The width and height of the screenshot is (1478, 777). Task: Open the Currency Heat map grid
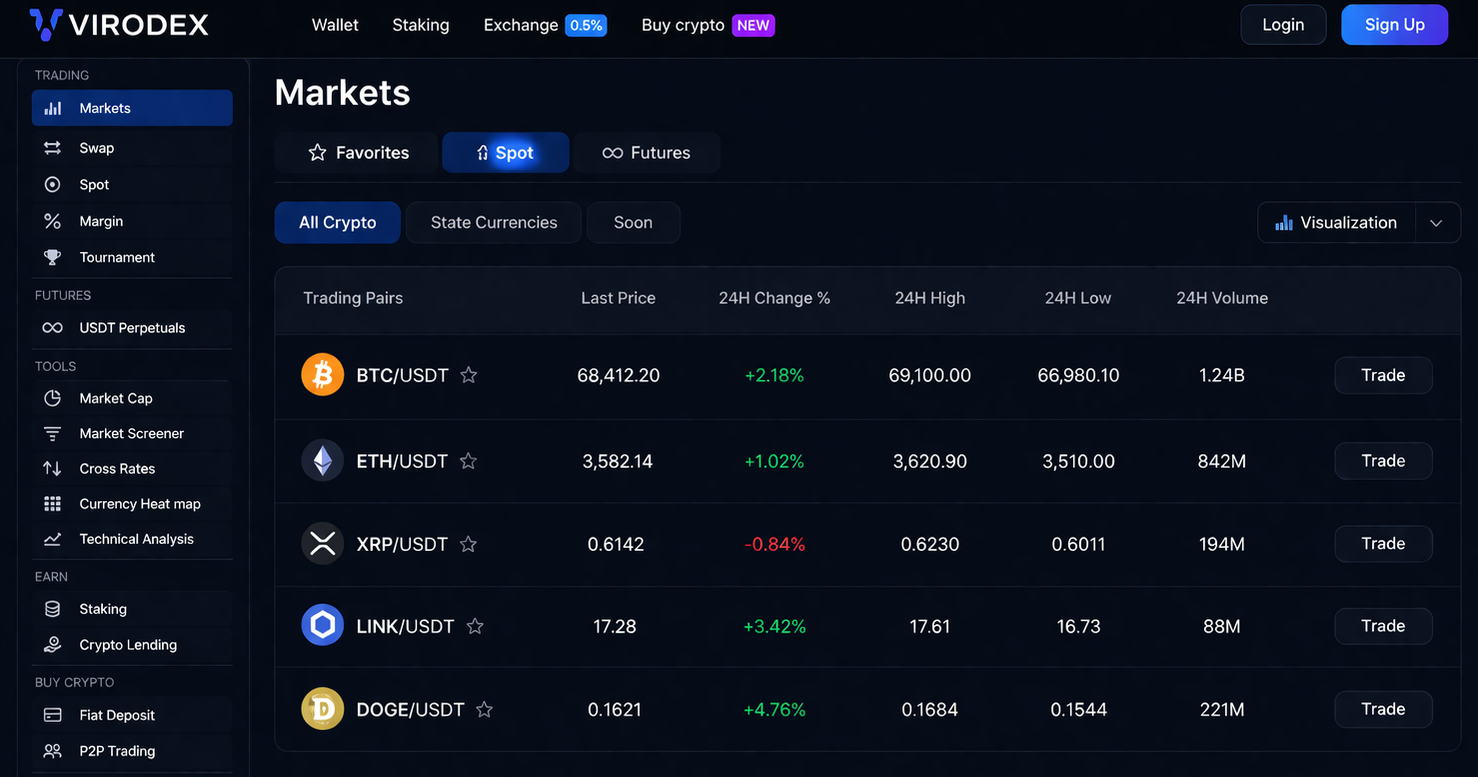(52, 504)
